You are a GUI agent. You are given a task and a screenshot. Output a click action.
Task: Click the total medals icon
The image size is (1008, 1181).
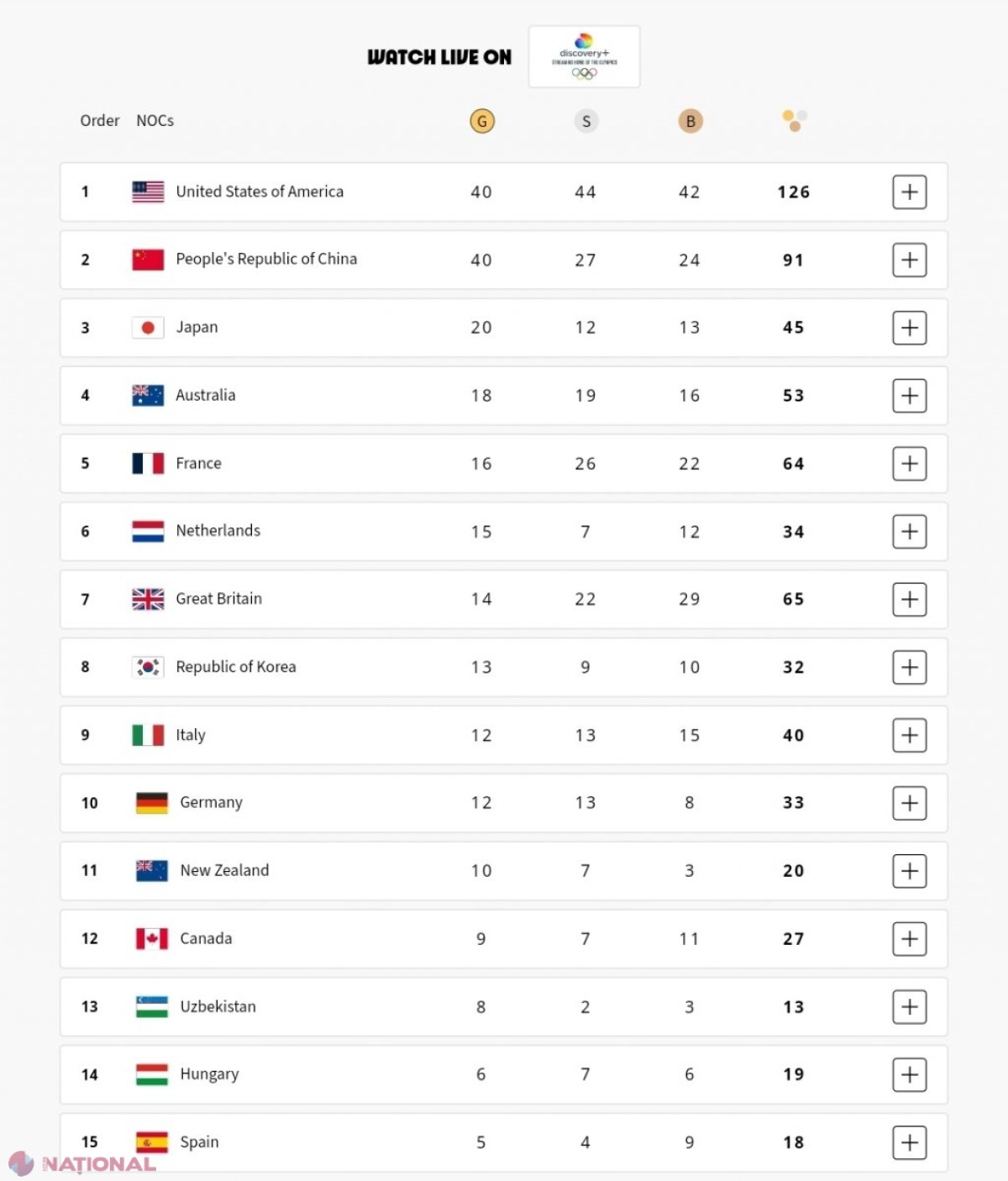tap(795, 121)
